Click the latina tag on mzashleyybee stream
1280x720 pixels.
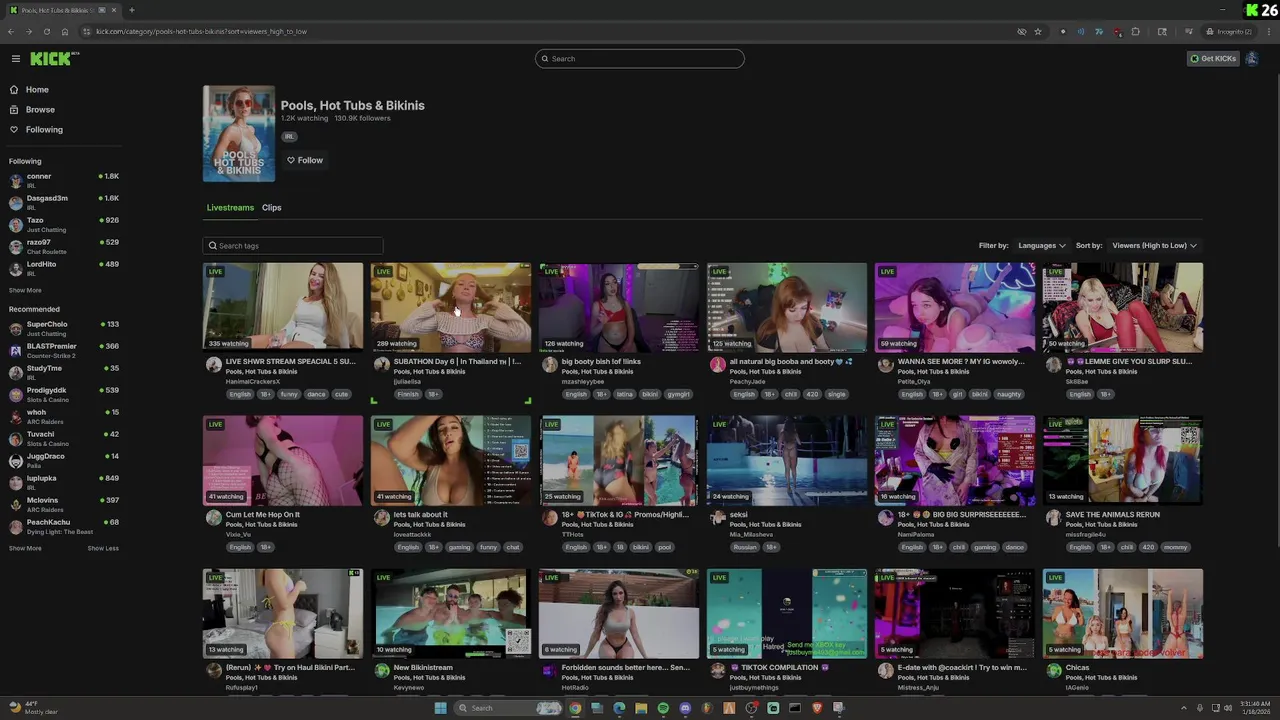(625, 394)
